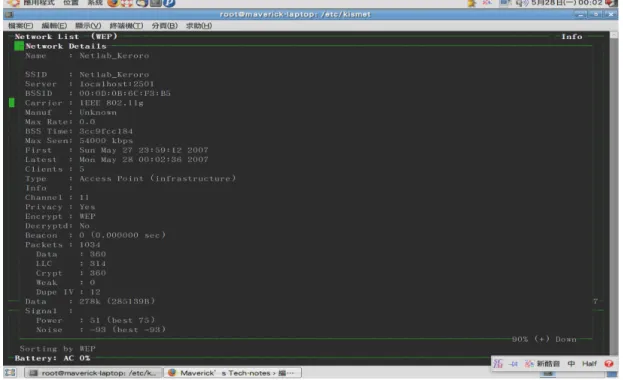Viewport: 623px width, 380px height.
Task: Click the Encrypt 'WEP' row
Action: 60,216
